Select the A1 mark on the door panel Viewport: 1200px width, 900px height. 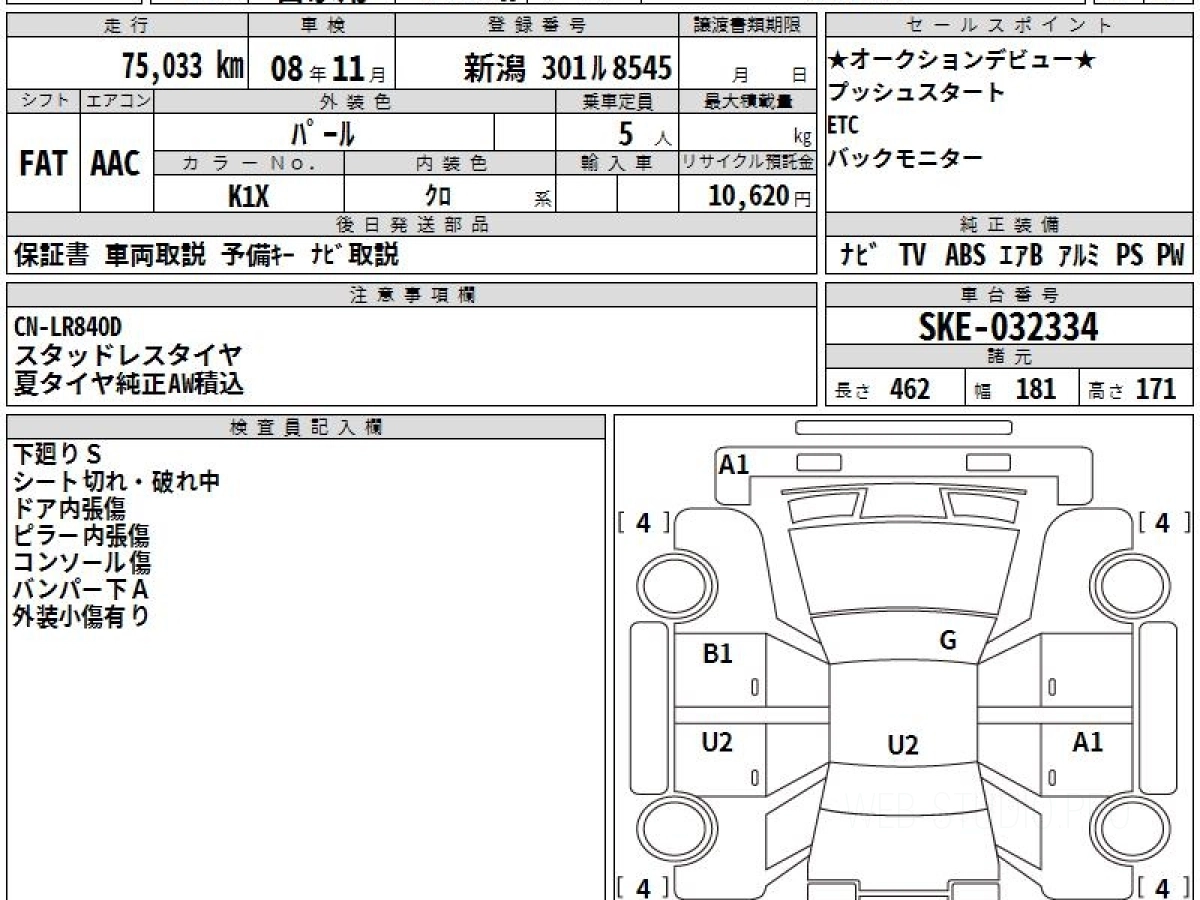pos(1088,742)
